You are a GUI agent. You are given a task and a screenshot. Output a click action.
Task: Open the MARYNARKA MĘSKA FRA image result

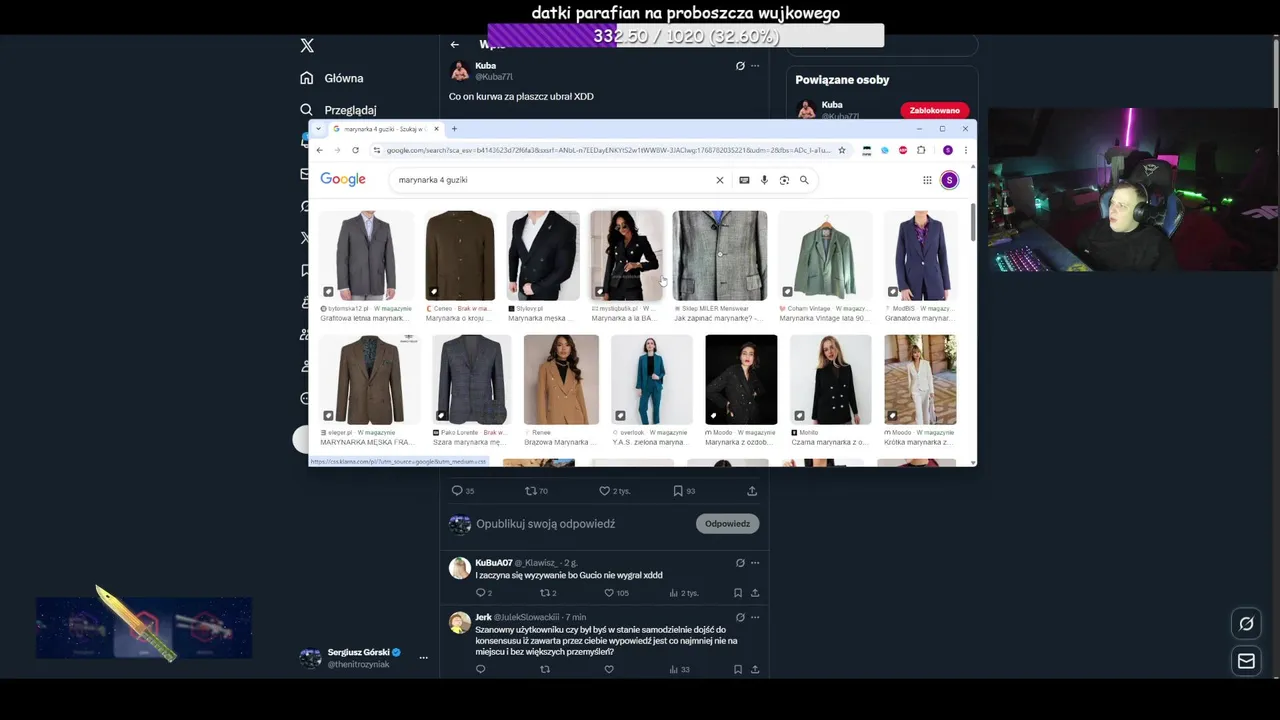[x=369, y=379]
